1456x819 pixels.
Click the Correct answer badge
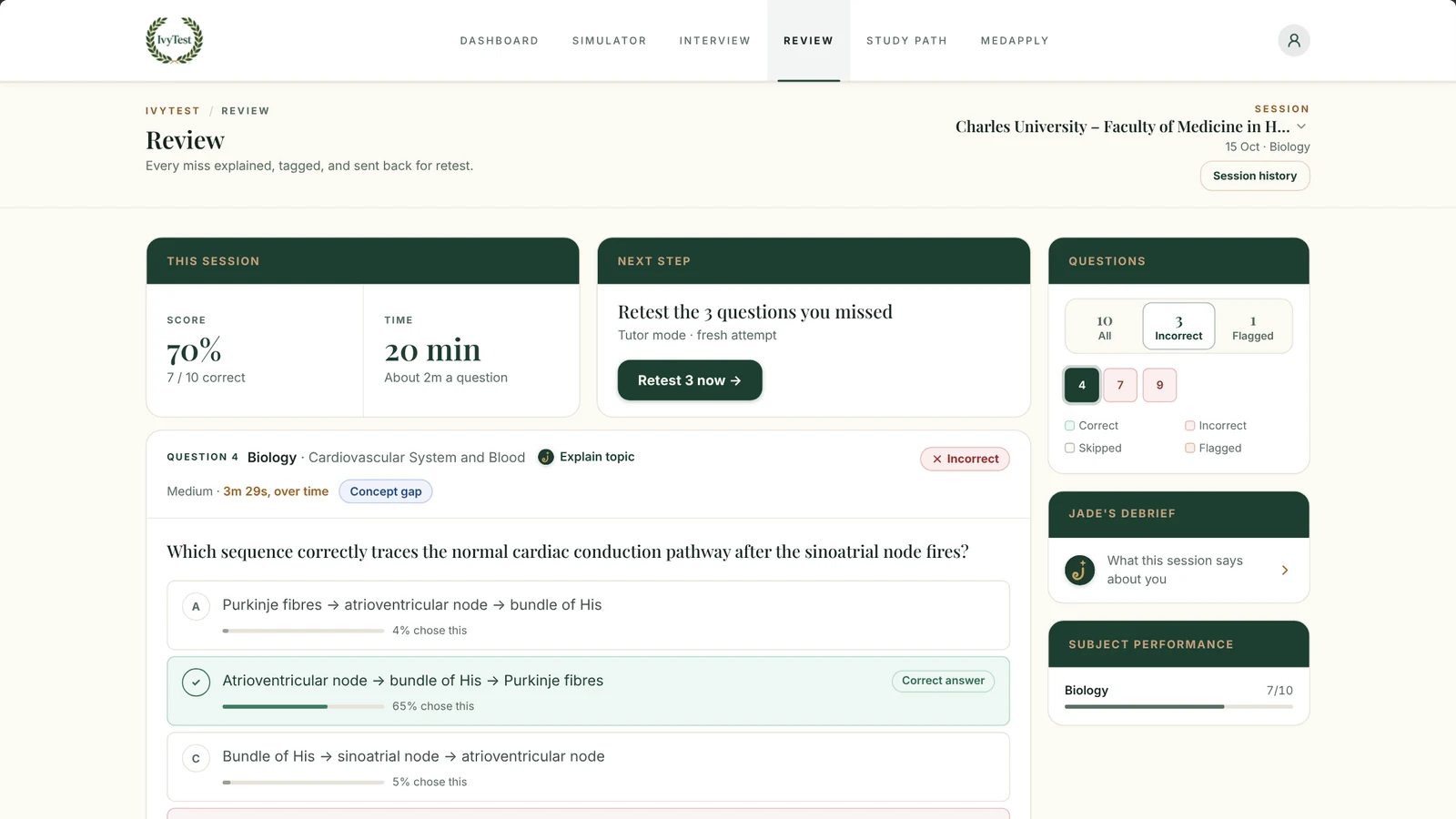coord(943,681)
